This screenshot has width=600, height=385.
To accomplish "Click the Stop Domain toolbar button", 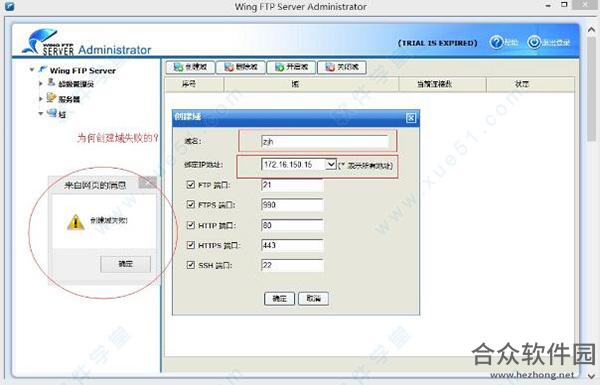I will [342, 67].
